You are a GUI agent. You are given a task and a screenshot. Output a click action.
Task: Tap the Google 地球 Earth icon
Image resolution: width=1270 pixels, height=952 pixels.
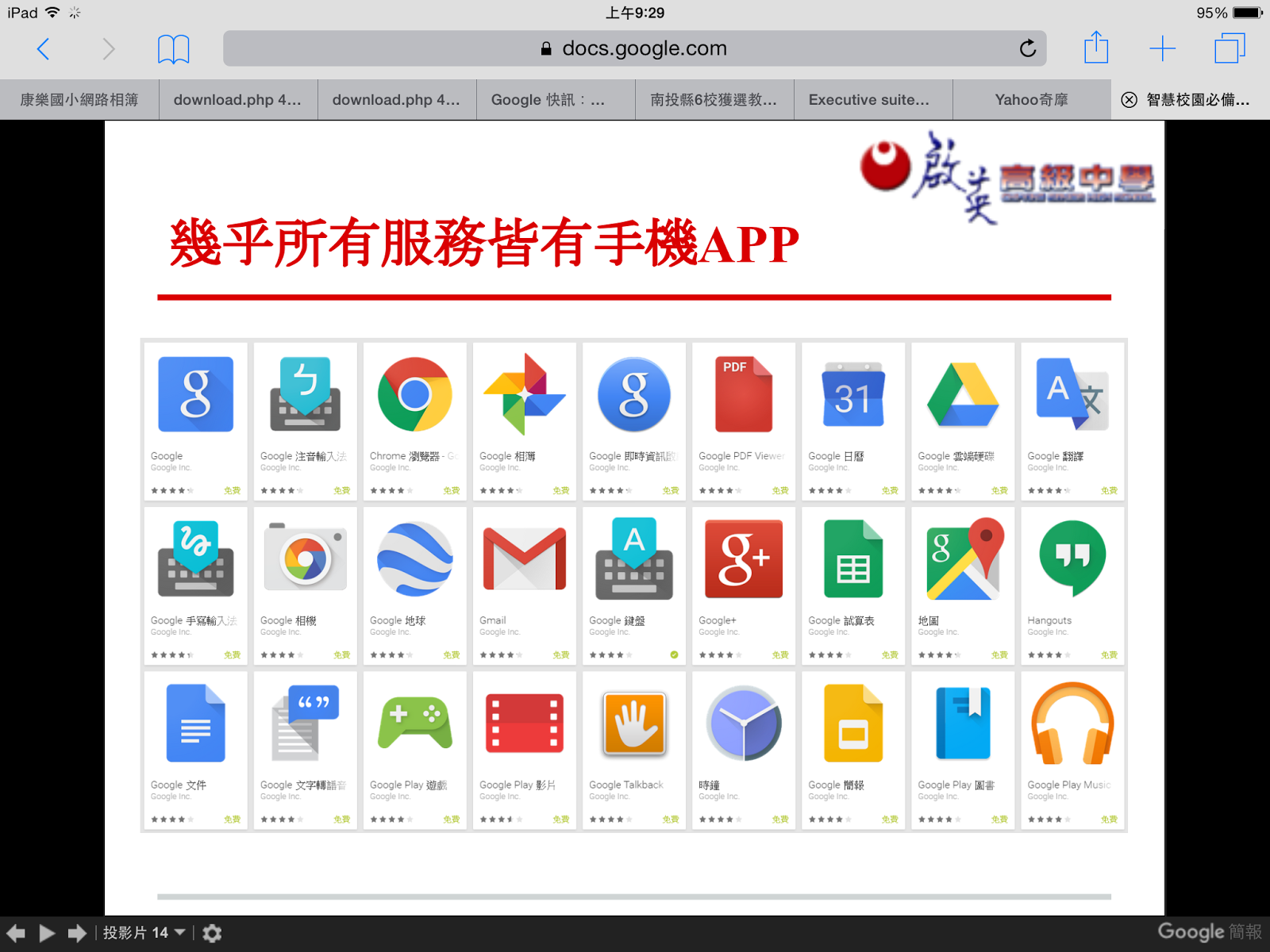click(x=414, y=559)
